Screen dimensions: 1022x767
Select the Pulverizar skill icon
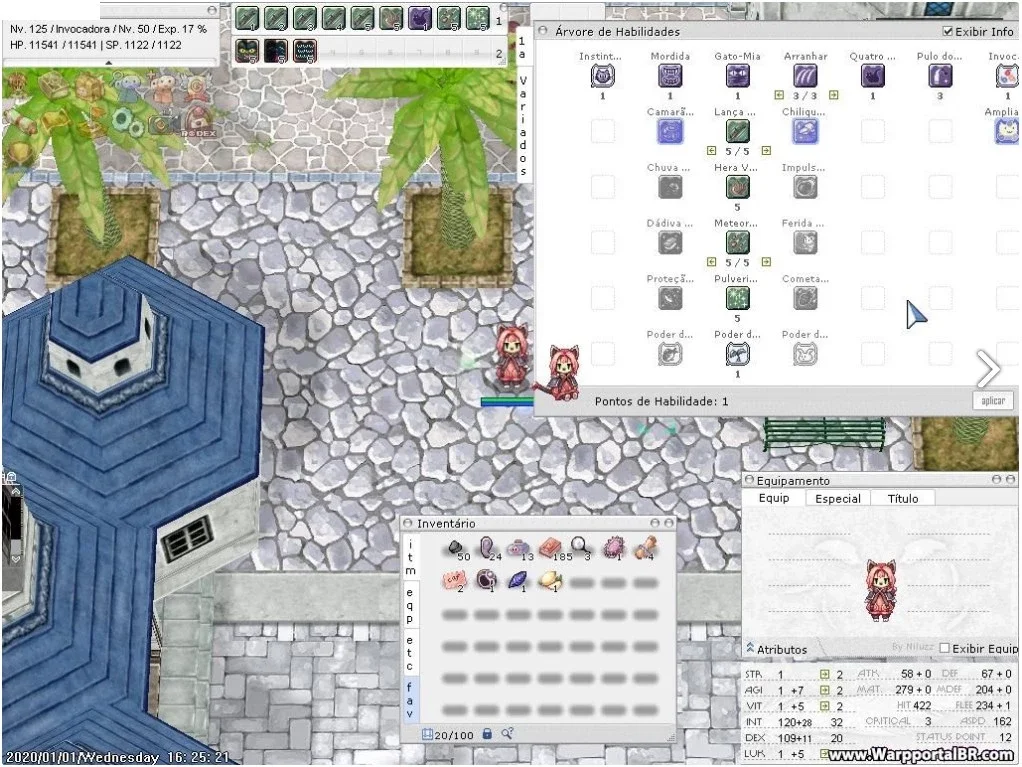click(x=737, y=298)
